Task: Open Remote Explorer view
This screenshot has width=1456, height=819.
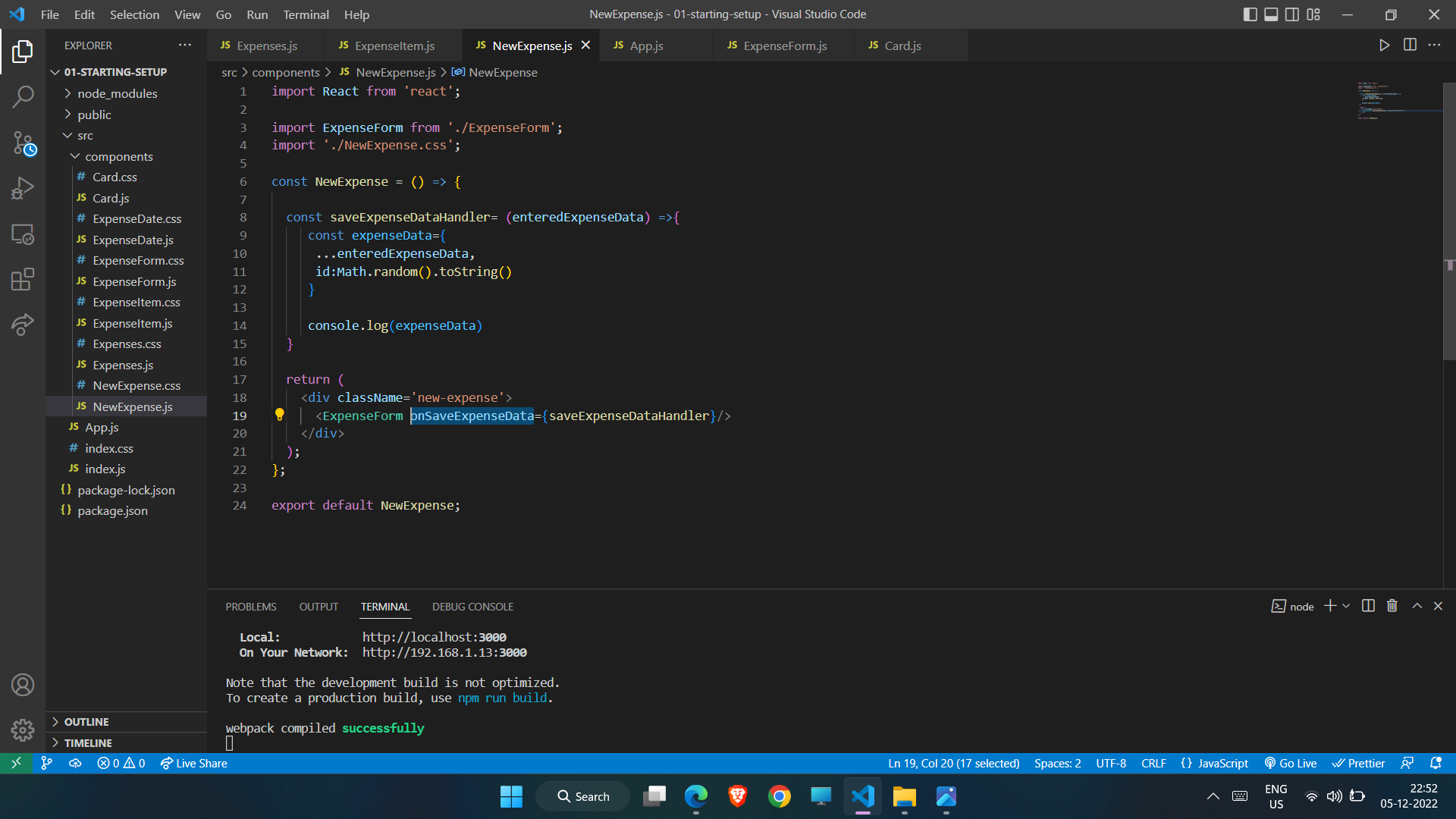Action: point(23,234)
